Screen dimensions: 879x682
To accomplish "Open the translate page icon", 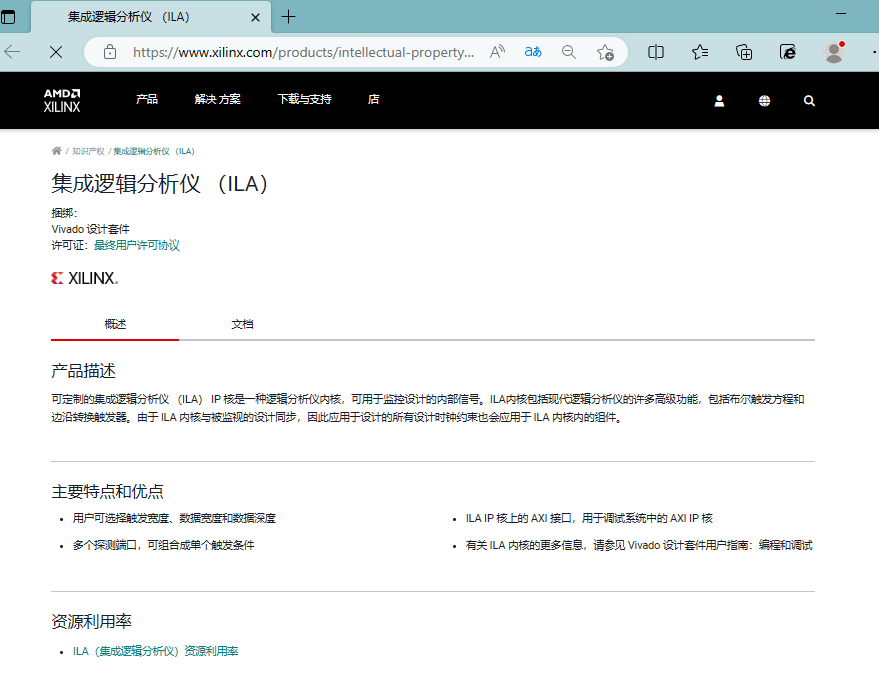I will [x=533, y=52].
